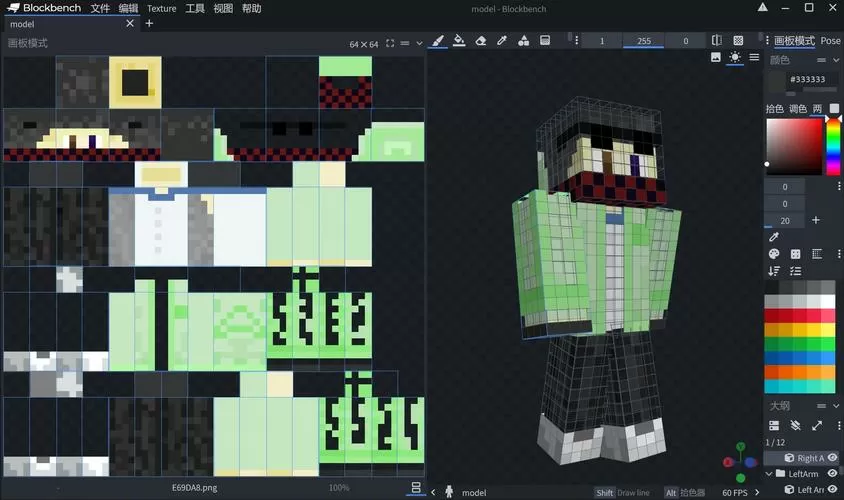This screenshot has width=844, height=500.
Task: Switch to the Pose mode tab
Action: 830,40
